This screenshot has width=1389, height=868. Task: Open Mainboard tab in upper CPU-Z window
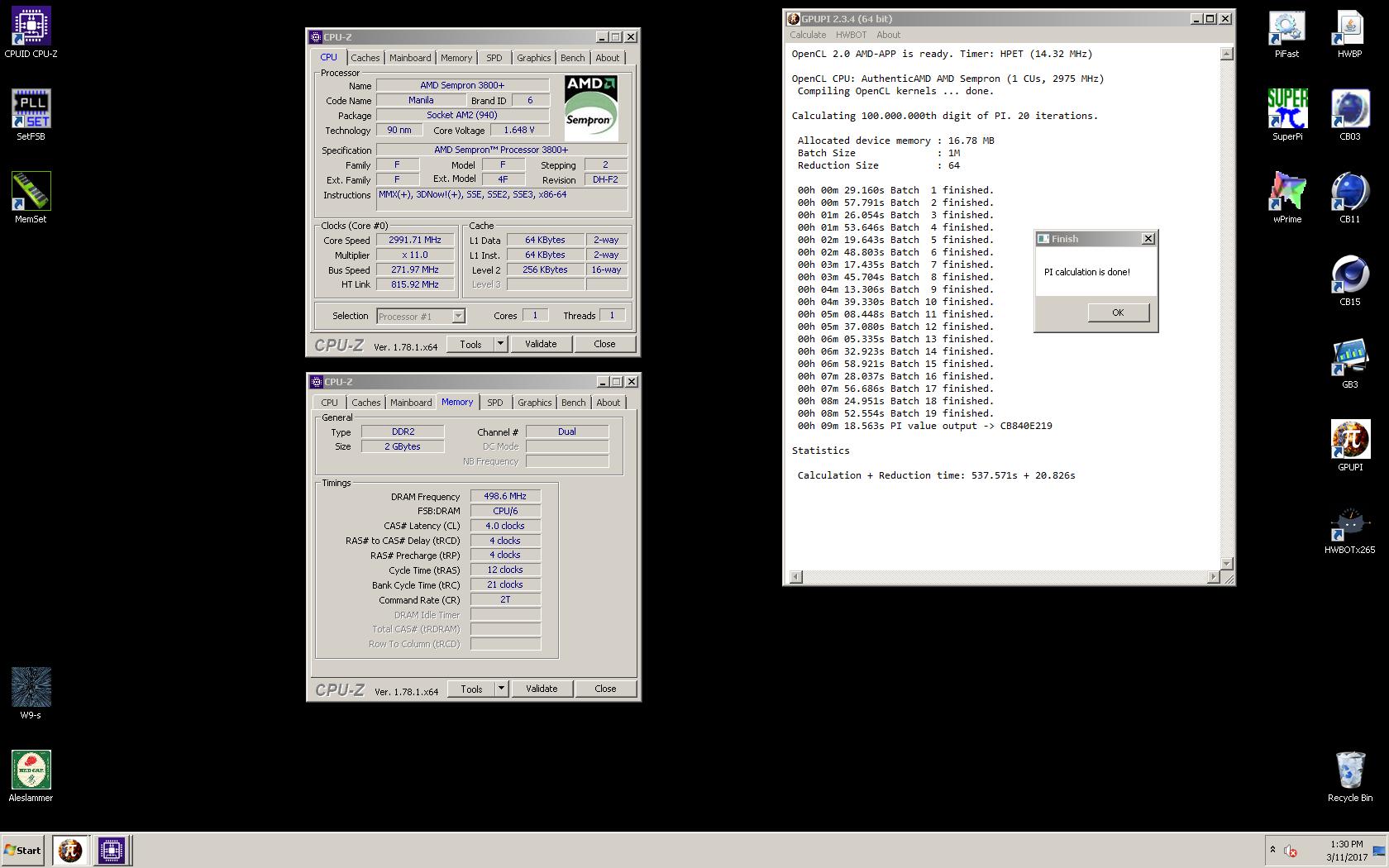coord(410,58)
